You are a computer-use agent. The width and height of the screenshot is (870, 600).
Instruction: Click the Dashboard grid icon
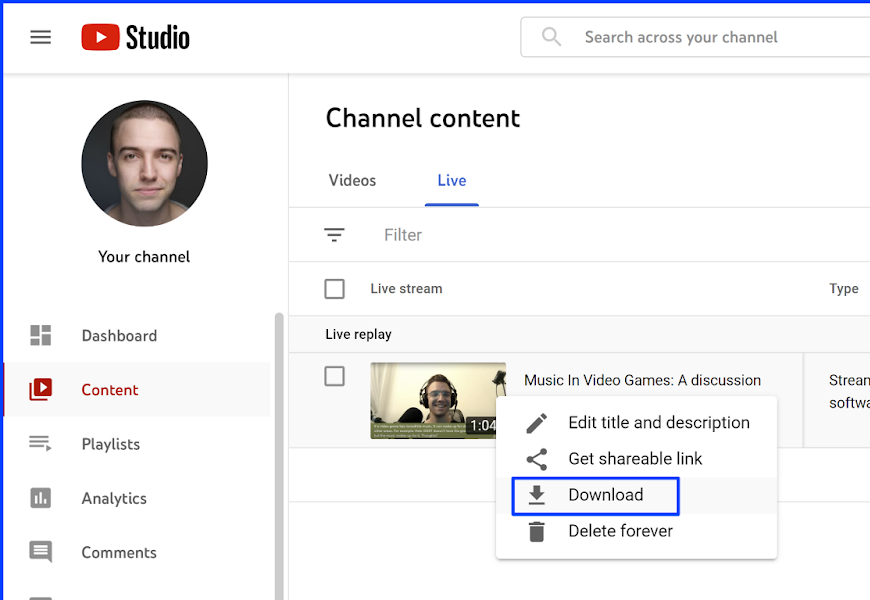click(x=41, y=336)
